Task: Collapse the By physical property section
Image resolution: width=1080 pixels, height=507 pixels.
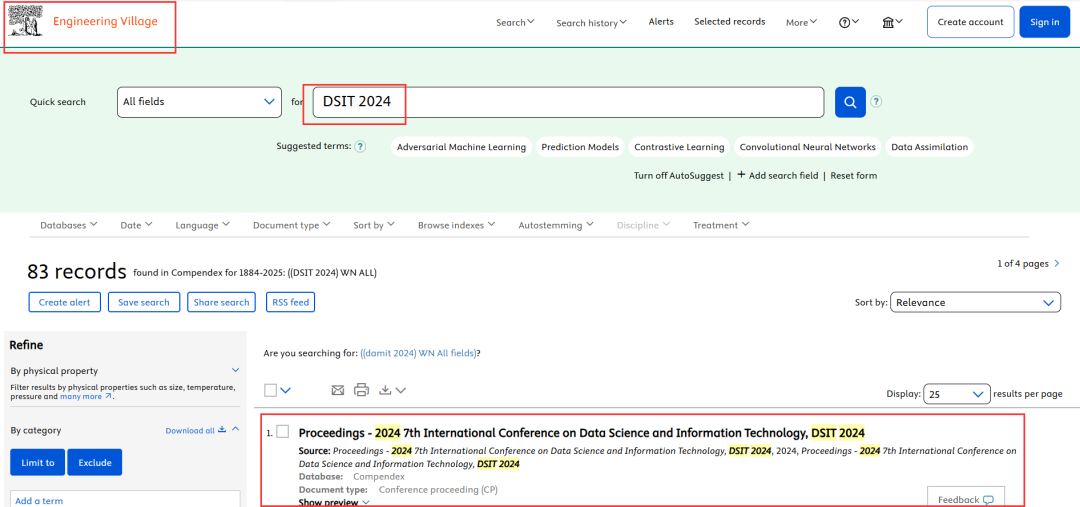Action: click(x=235, y=371)
